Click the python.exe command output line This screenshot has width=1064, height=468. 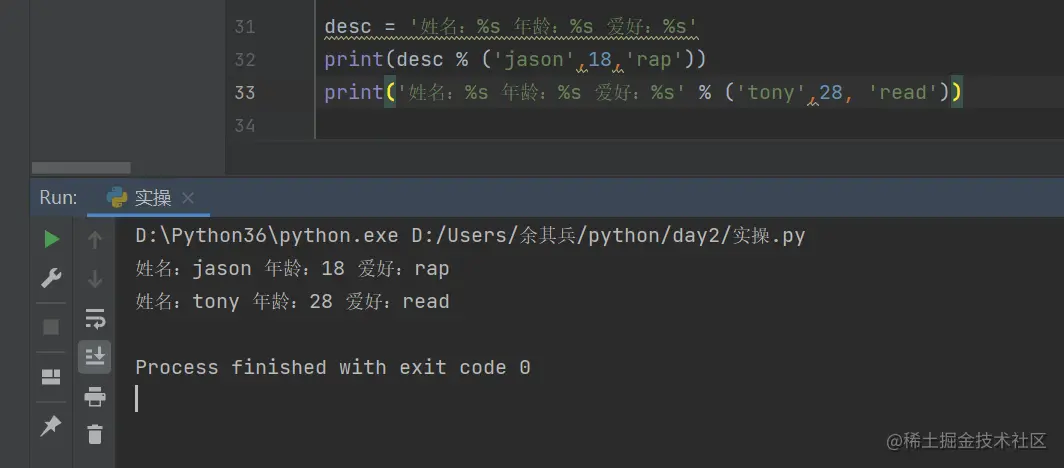(x=470, y=235)
